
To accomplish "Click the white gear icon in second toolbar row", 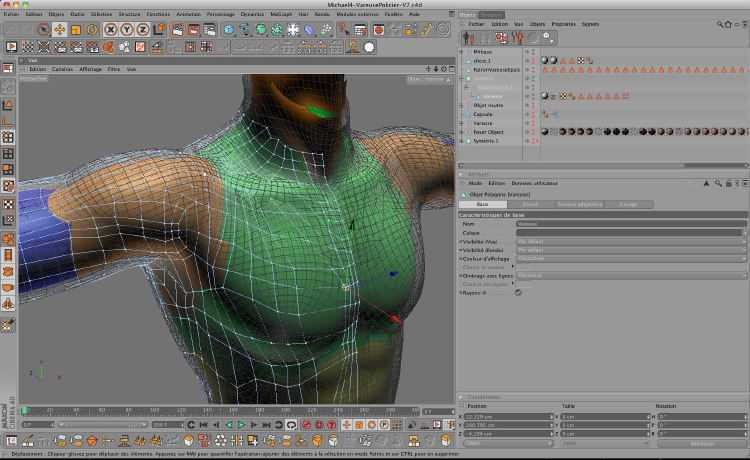I will (x=369, y=47).
